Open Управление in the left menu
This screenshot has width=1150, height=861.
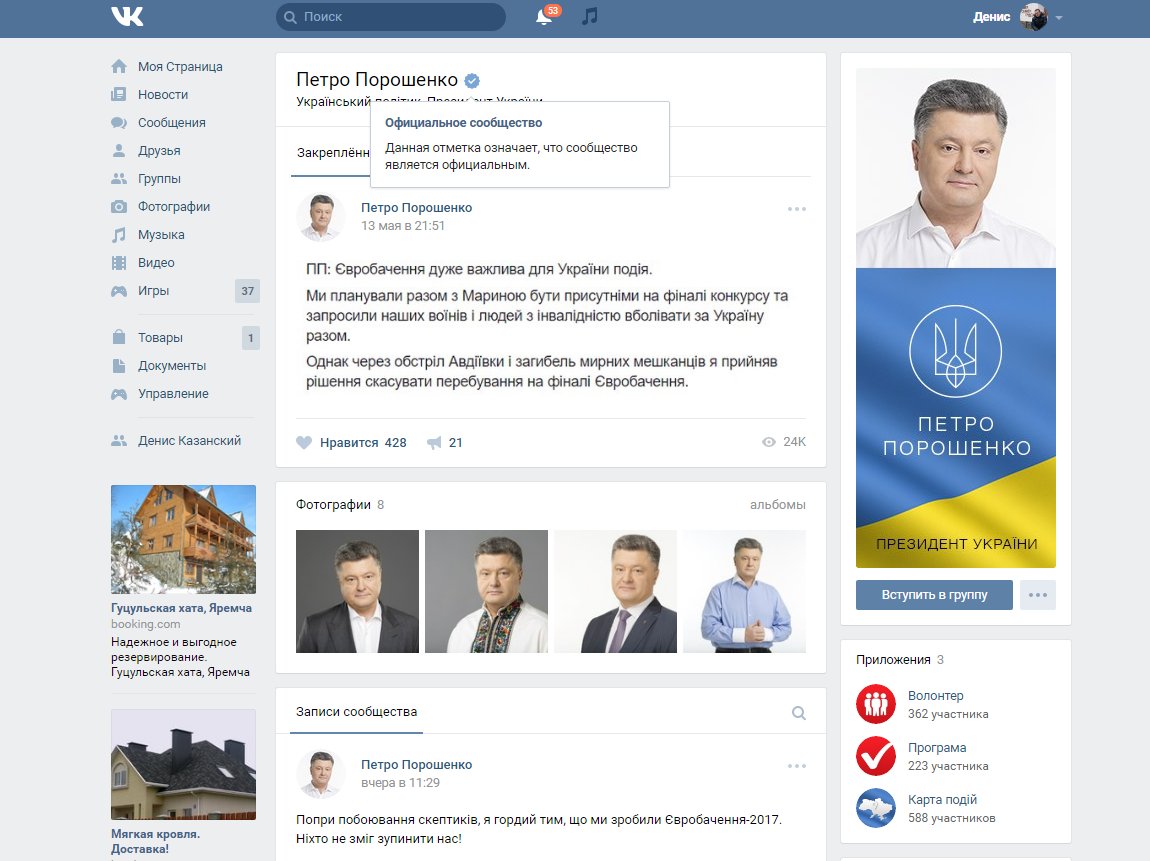pyautogui.click(x=173, y=394)
